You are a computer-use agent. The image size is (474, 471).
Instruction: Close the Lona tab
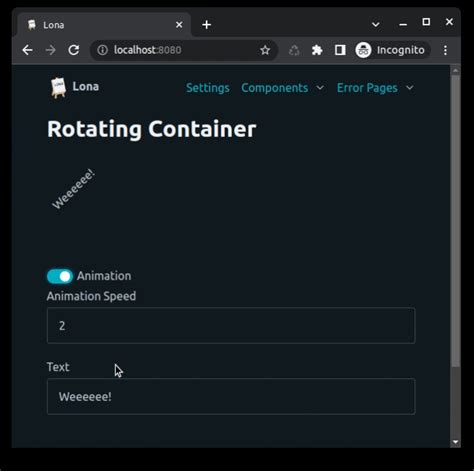click(x=179, y=25)
